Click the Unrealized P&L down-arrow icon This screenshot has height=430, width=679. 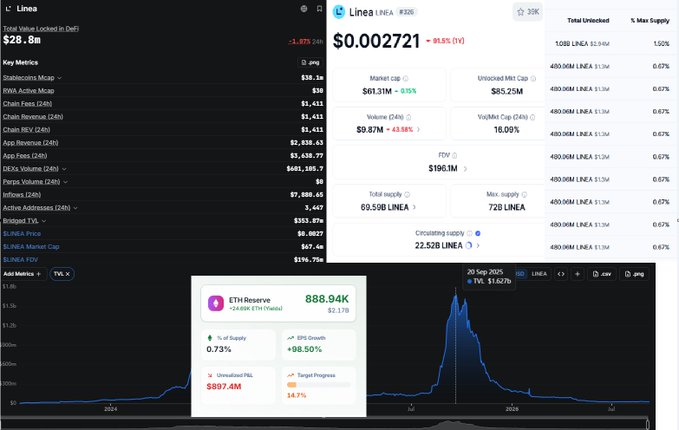(210, 375)
